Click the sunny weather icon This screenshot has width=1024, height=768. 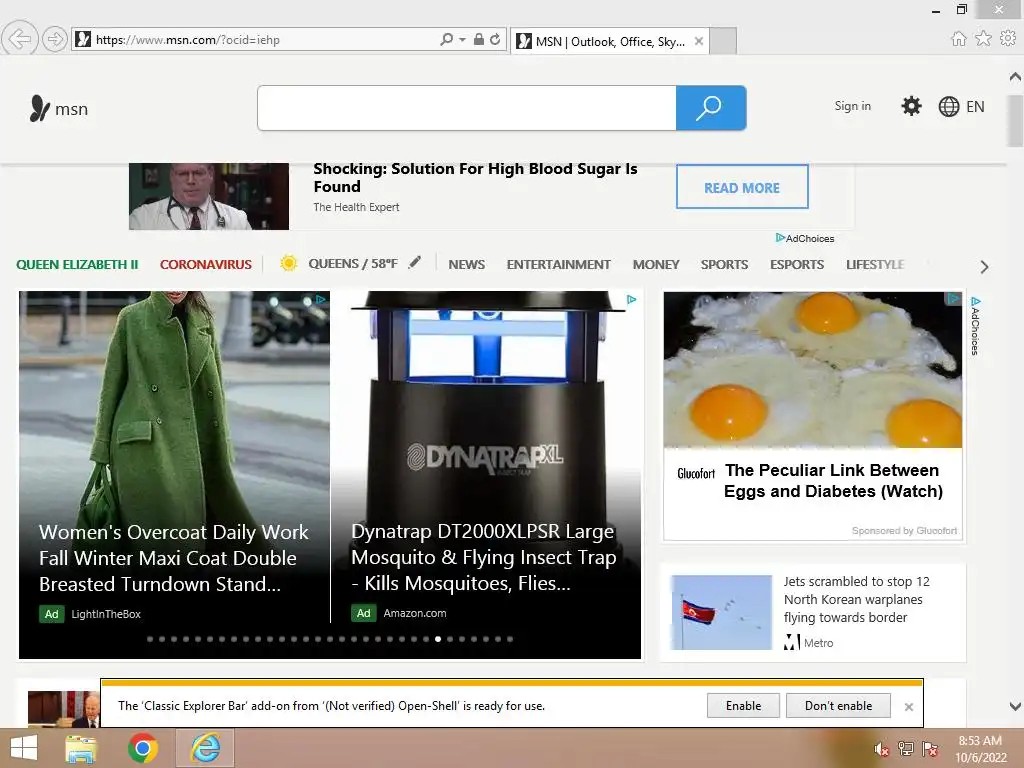289,263
